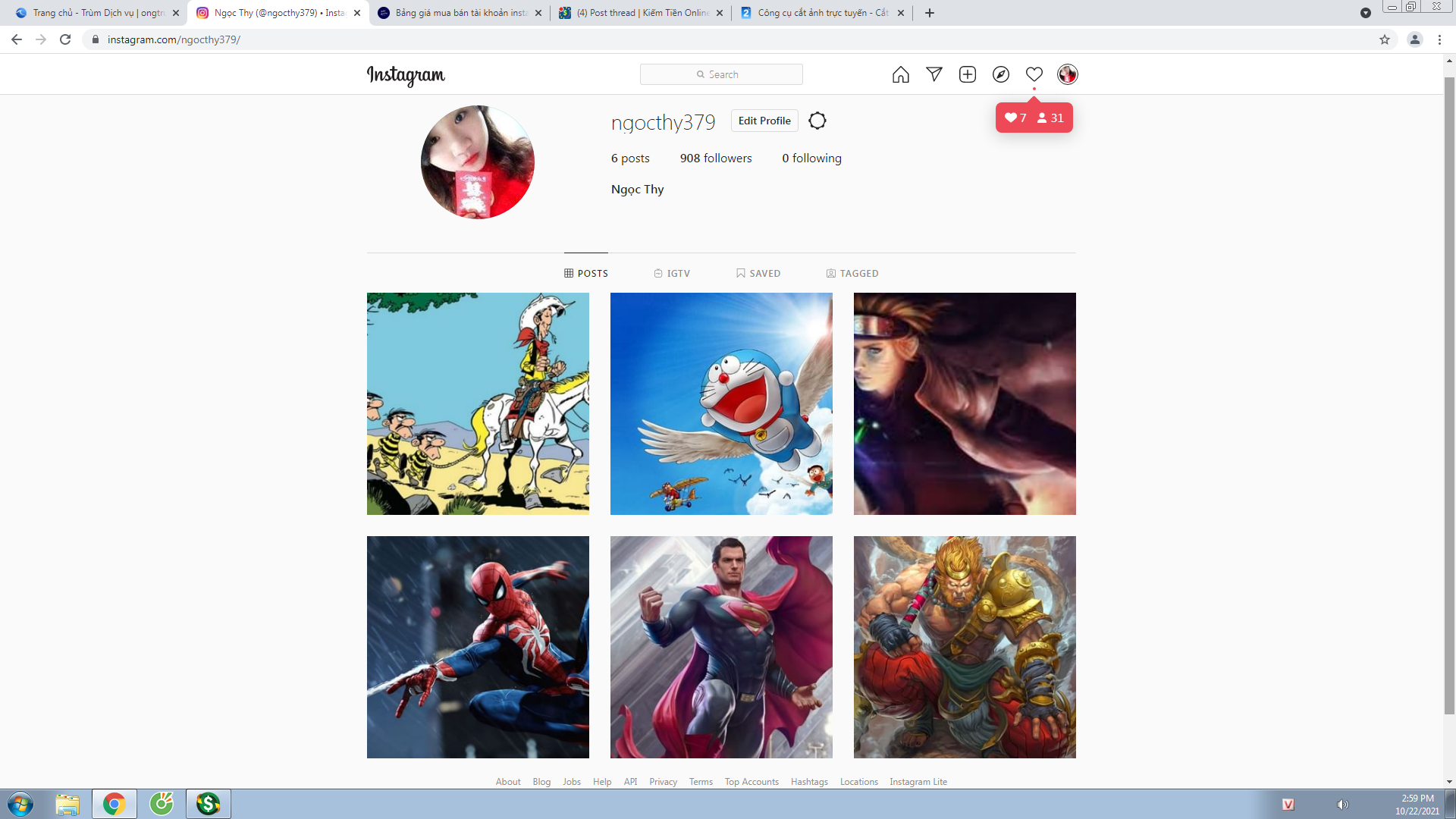Screen dimensions: 1456x819
Task: Open direct messages paper plane icon
Action: (934, 74)
